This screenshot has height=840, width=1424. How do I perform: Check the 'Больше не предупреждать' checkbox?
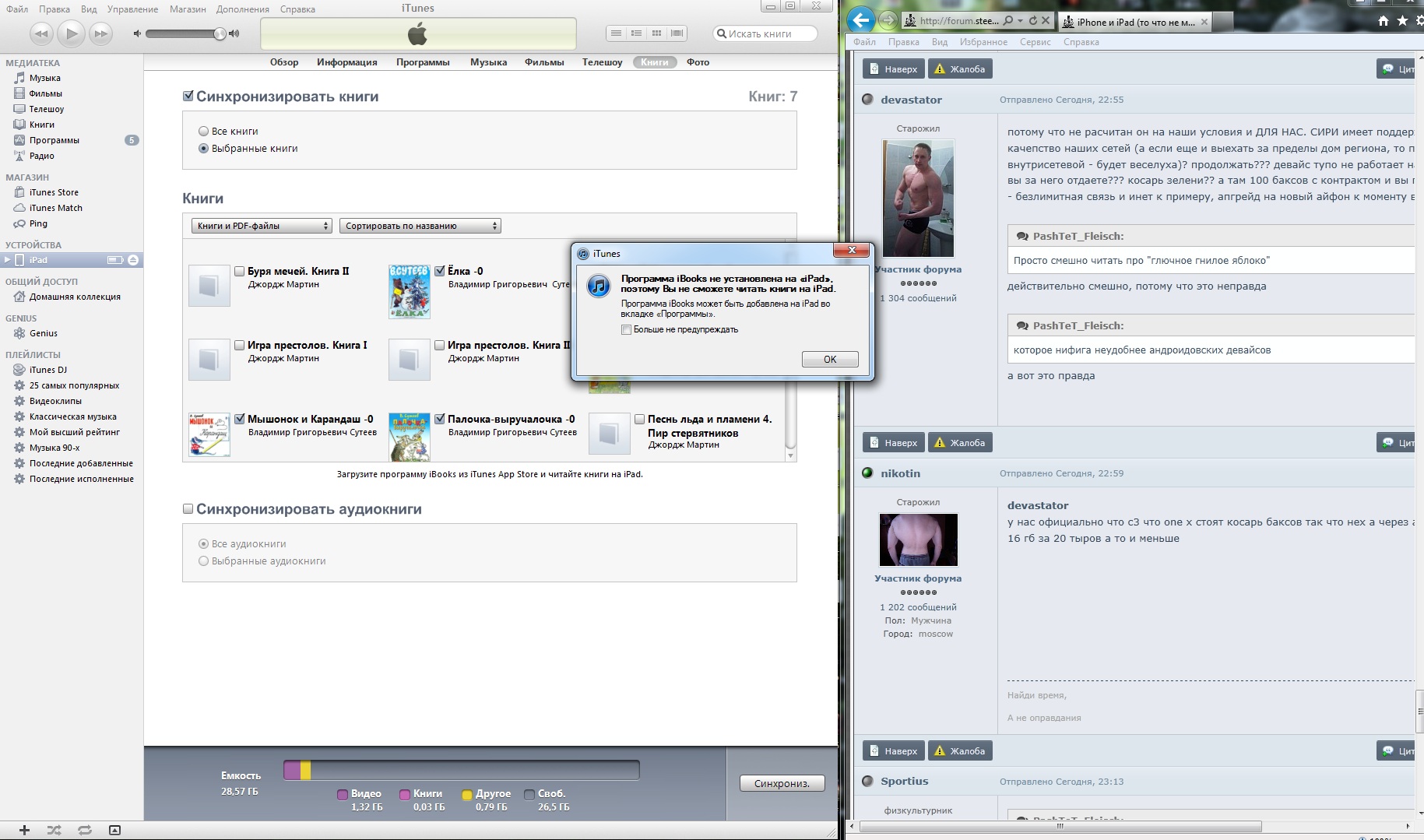[x=627, y=330]
